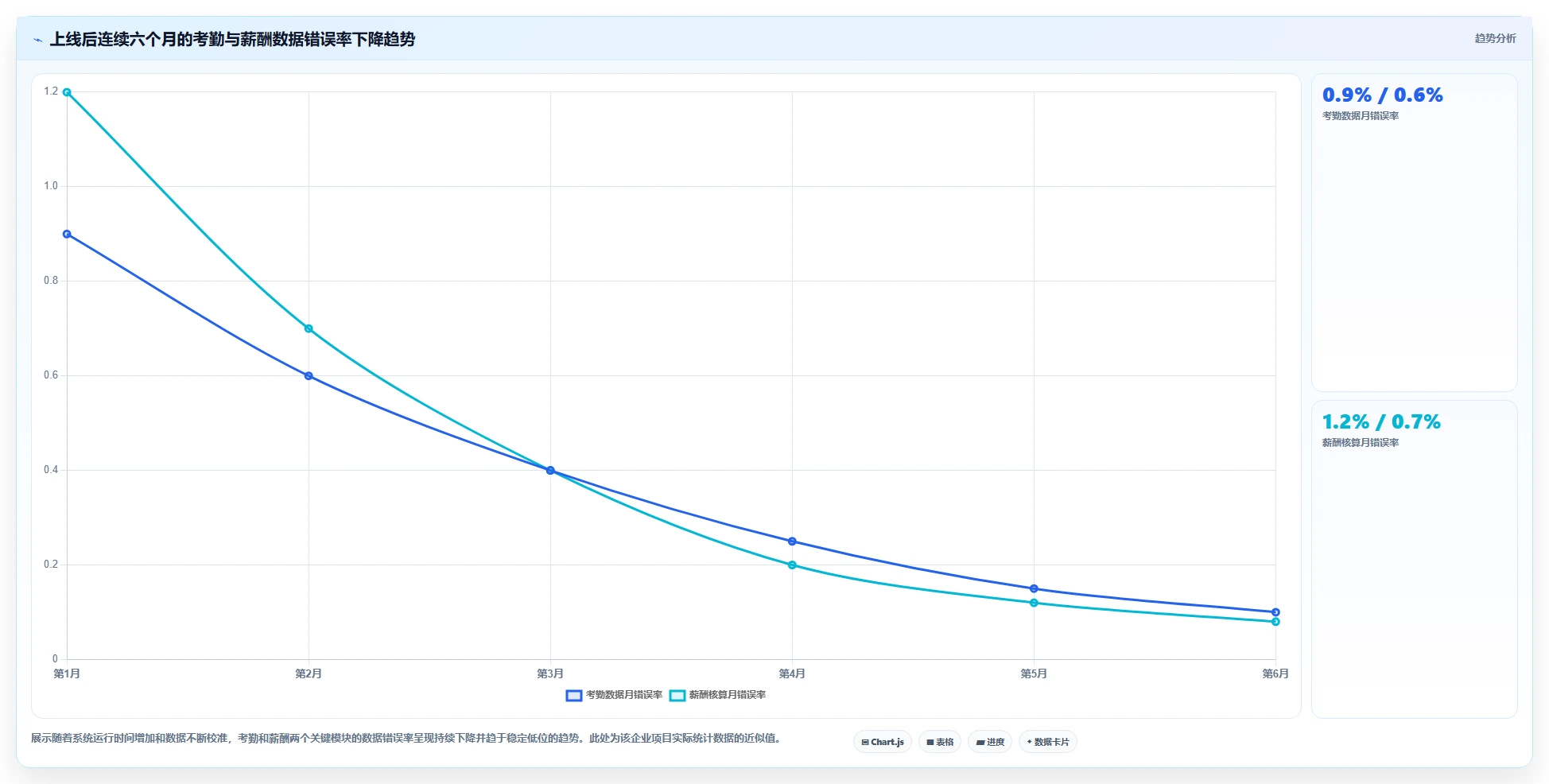Image resolution: width=1549 pixels, height=784 pixels.
Task: Toggle the 考勤数据月错误率 legend swatch
Action: tap(573, 695)
